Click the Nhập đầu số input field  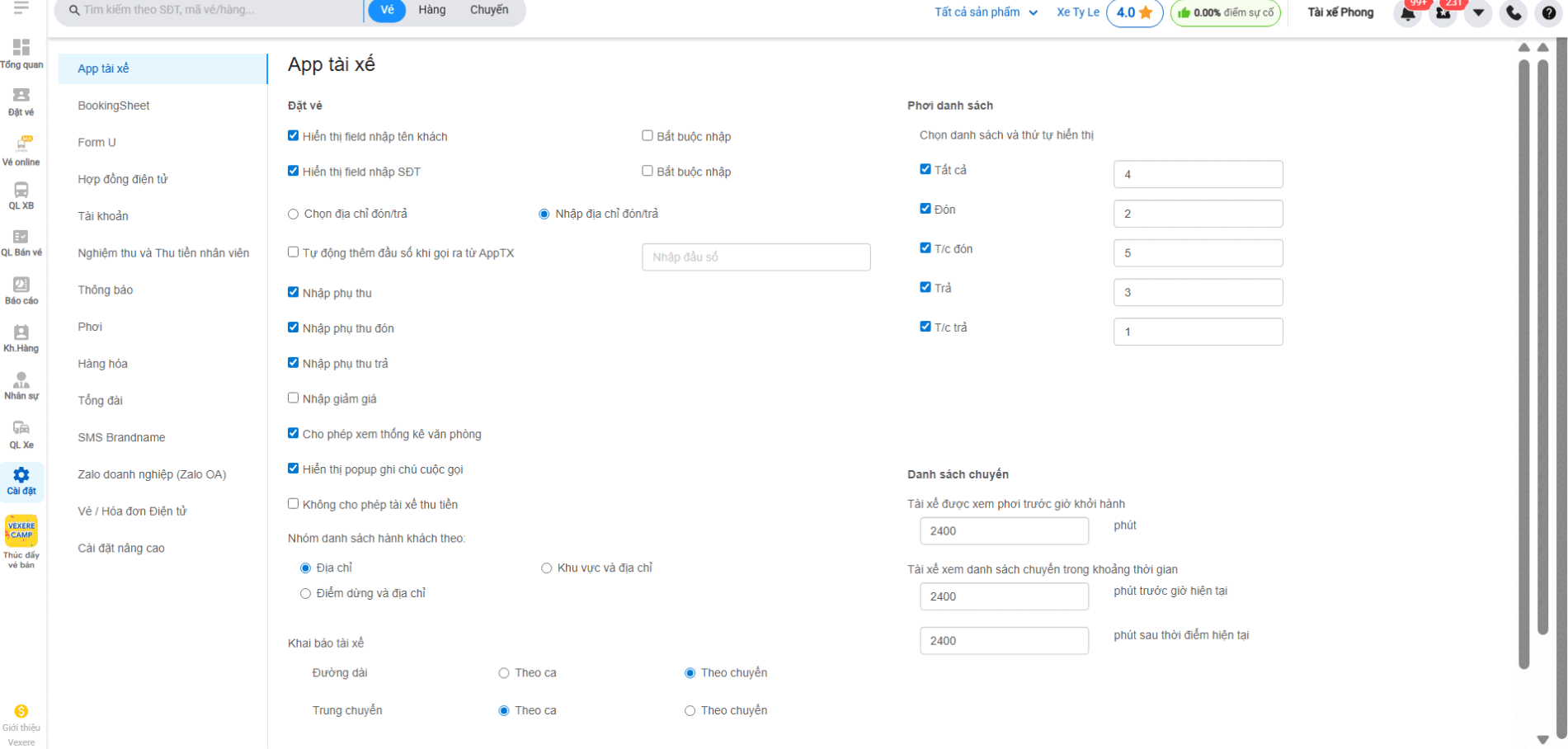756,257
